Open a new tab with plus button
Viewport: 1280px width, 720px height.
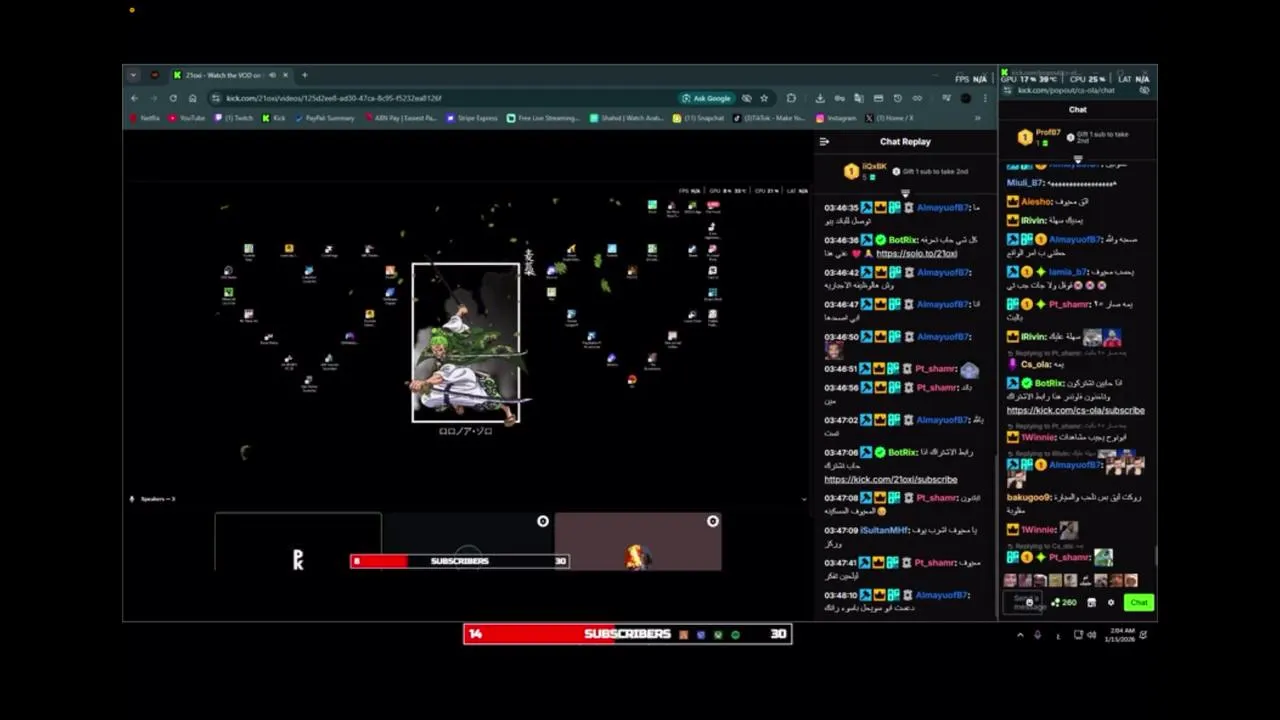305,75
